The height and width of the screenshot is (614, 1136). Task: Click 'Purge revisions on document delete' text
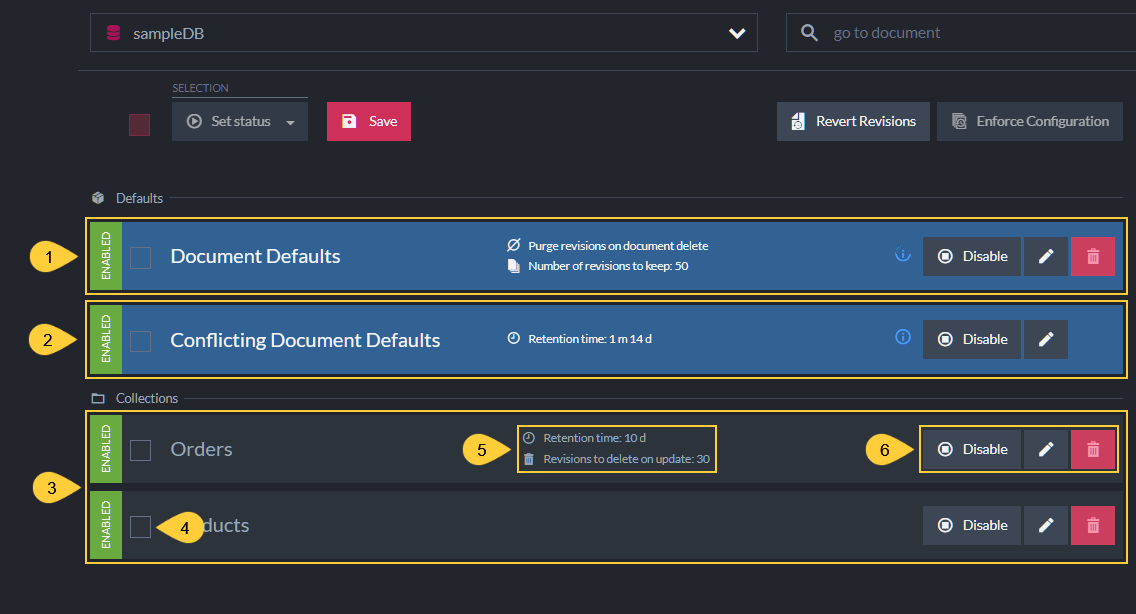618,246
